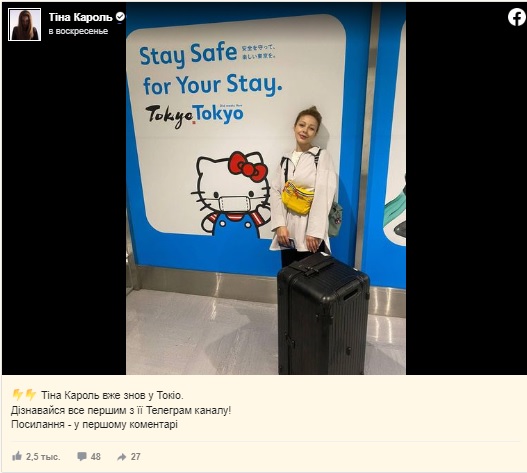This screenshot has height=473, width=527.
Task: Click the second lightning bolt emoji
Action: coord(31,395)
